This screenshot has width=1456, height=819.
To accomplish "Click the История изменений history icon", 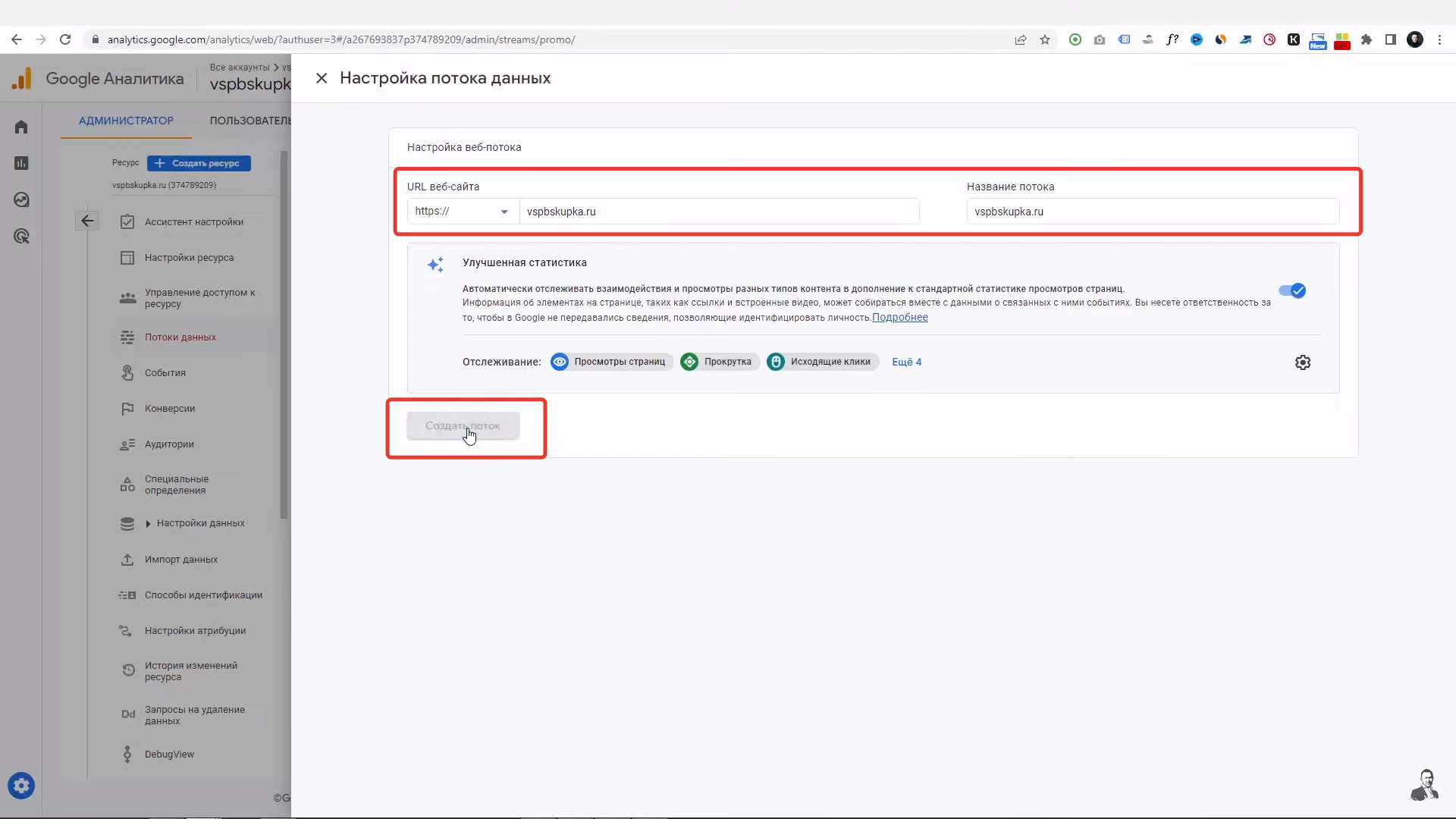I will pos(128,670).
